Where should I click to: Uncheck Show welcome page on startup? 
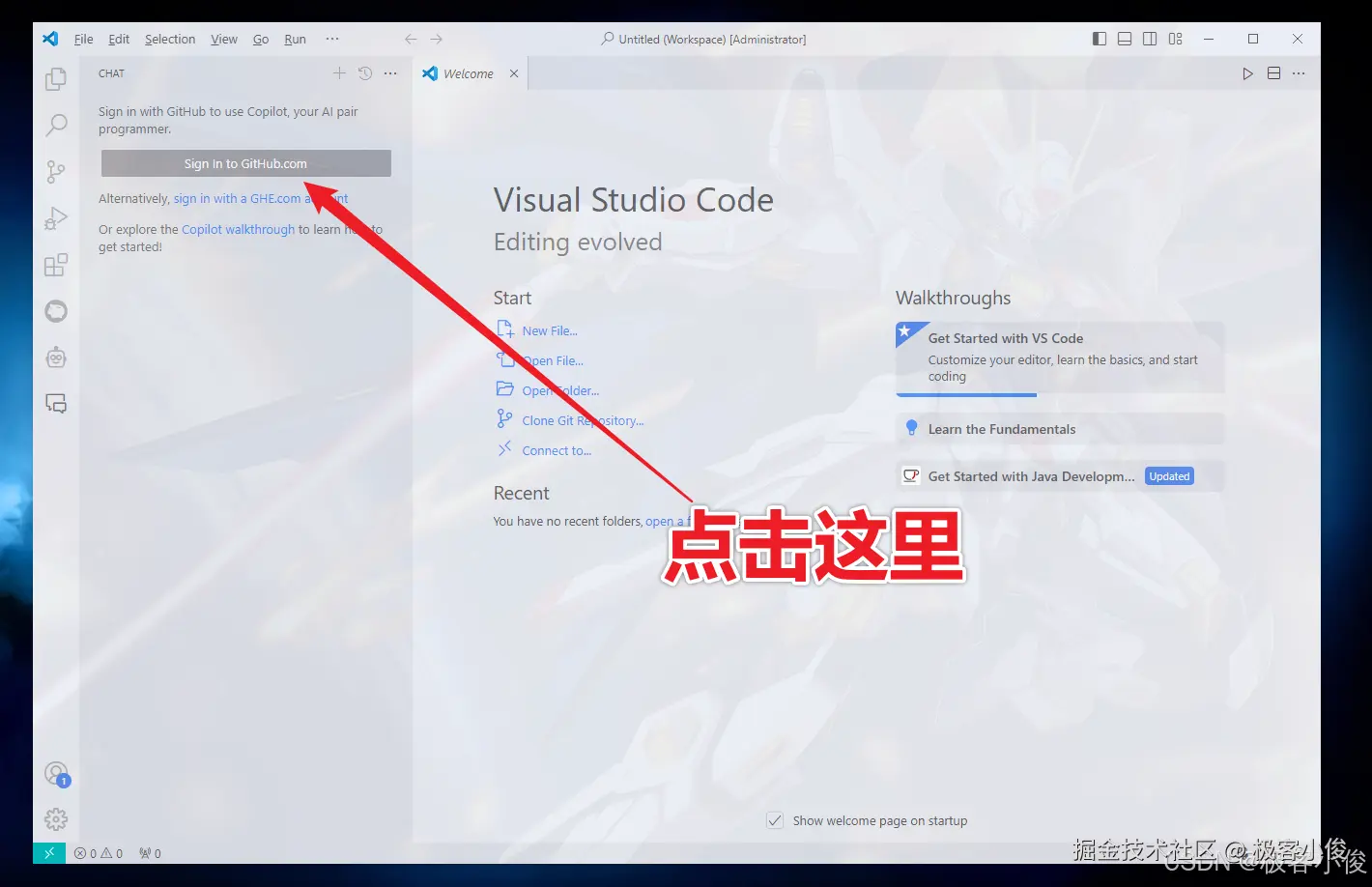[x=775, y=820]
